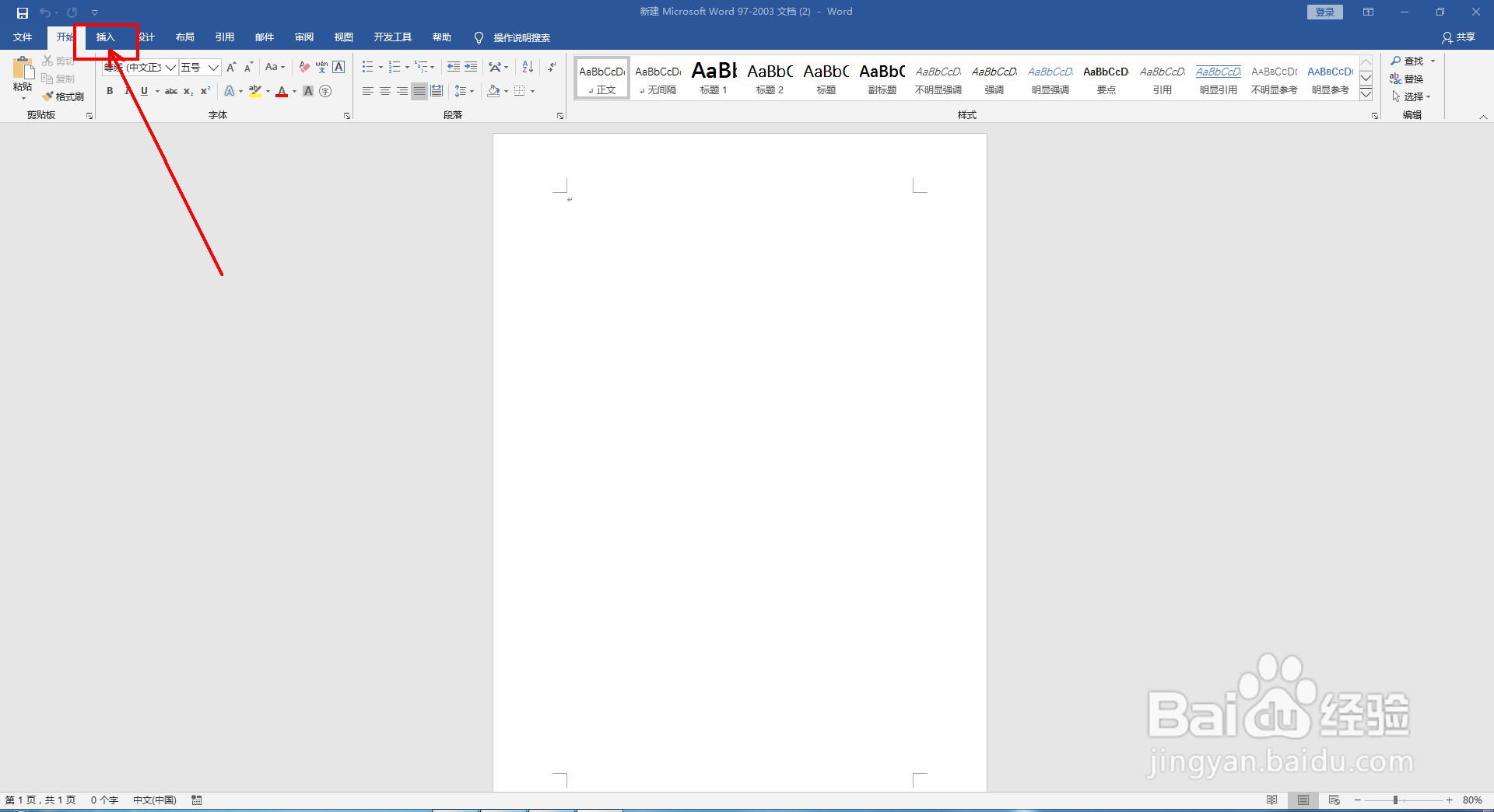The height and width of the screenshot is (812, 1494).
Task: Show paragraph marks with the pilcrow icon
Action: (552, 67)
